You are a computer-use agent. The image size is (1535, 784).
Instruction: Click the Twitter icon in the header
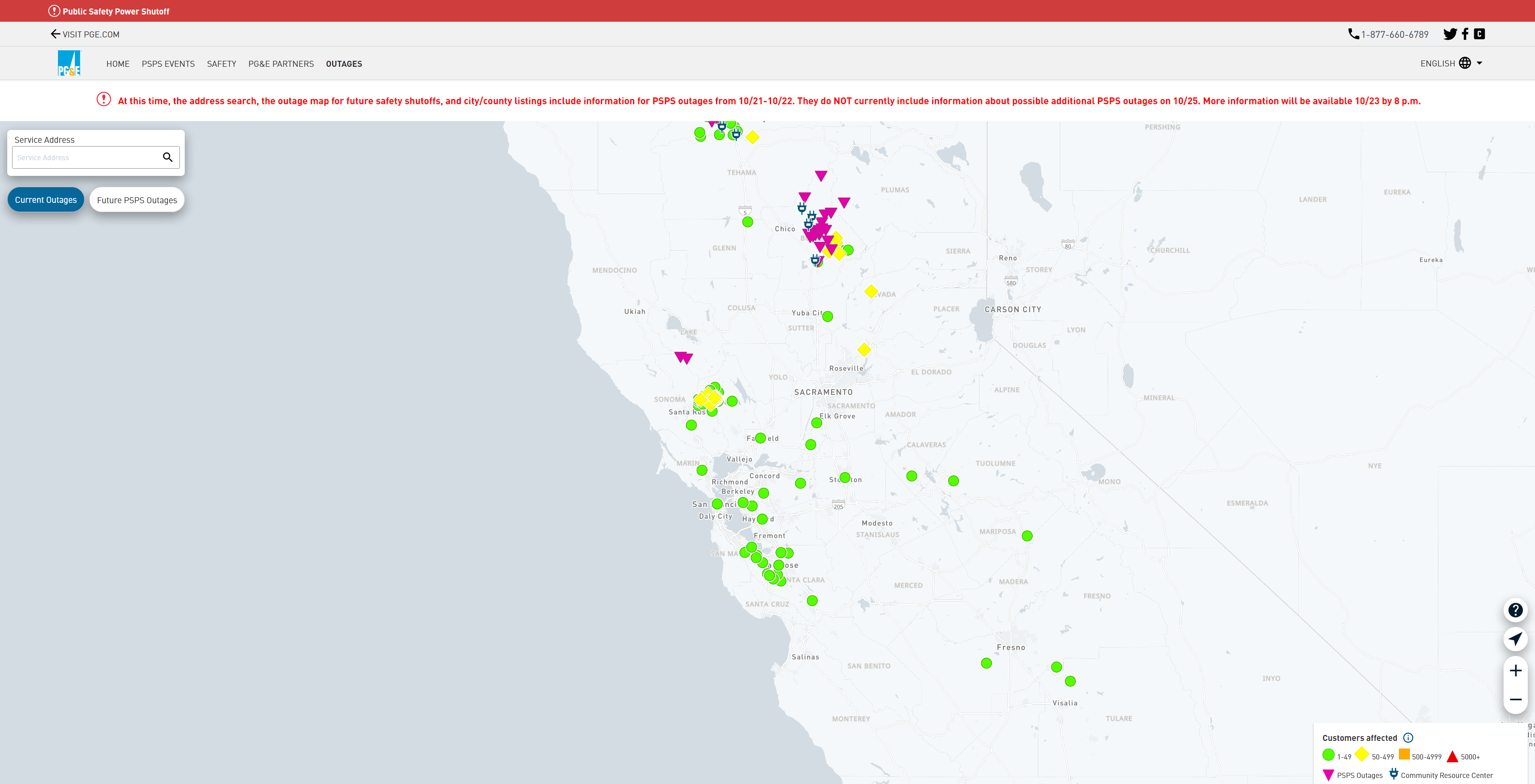(1450, 34)
